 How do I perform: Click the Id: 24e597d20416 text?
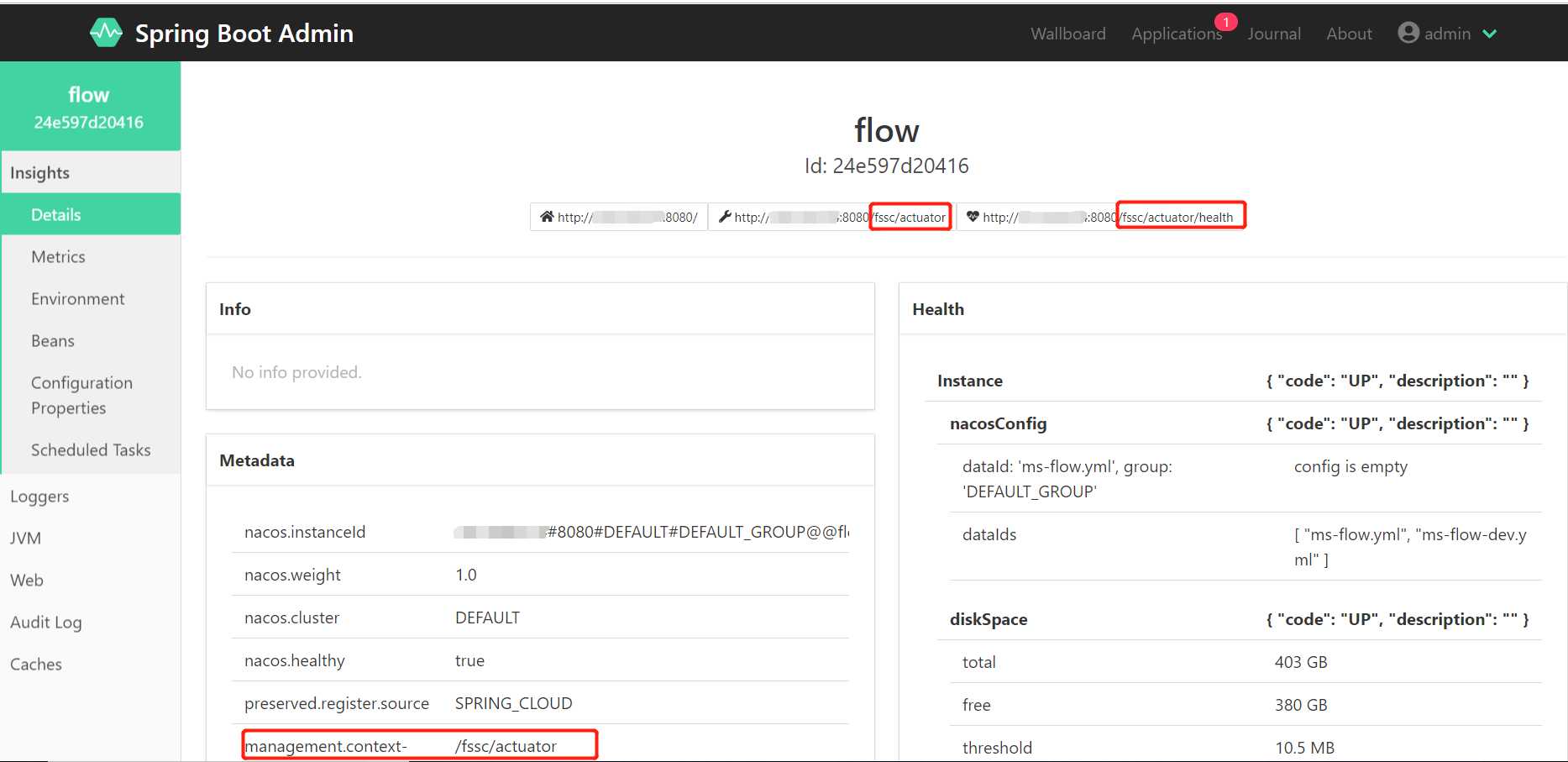[x=886, y=166]
